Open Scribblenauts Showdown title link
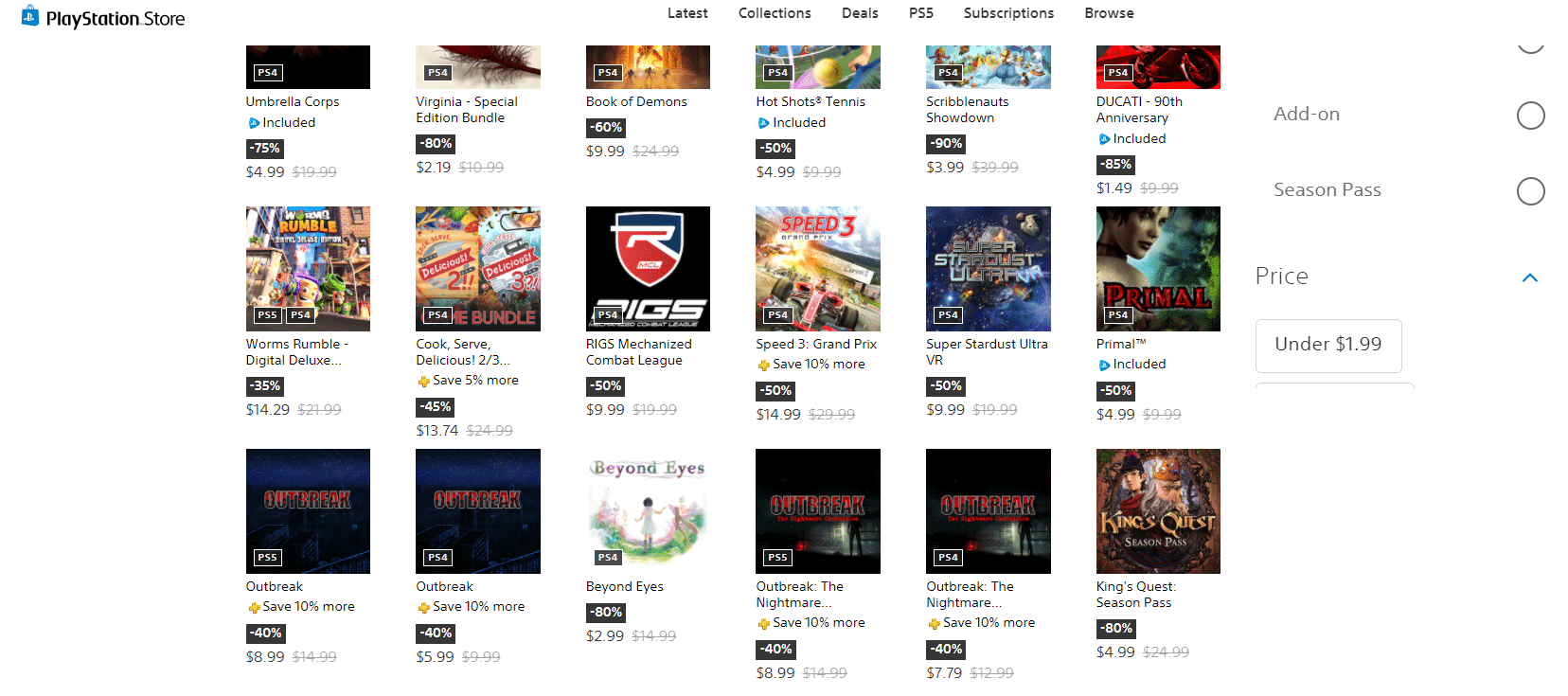This screenshot has height=696, width=1568. [x=967, y=110]
